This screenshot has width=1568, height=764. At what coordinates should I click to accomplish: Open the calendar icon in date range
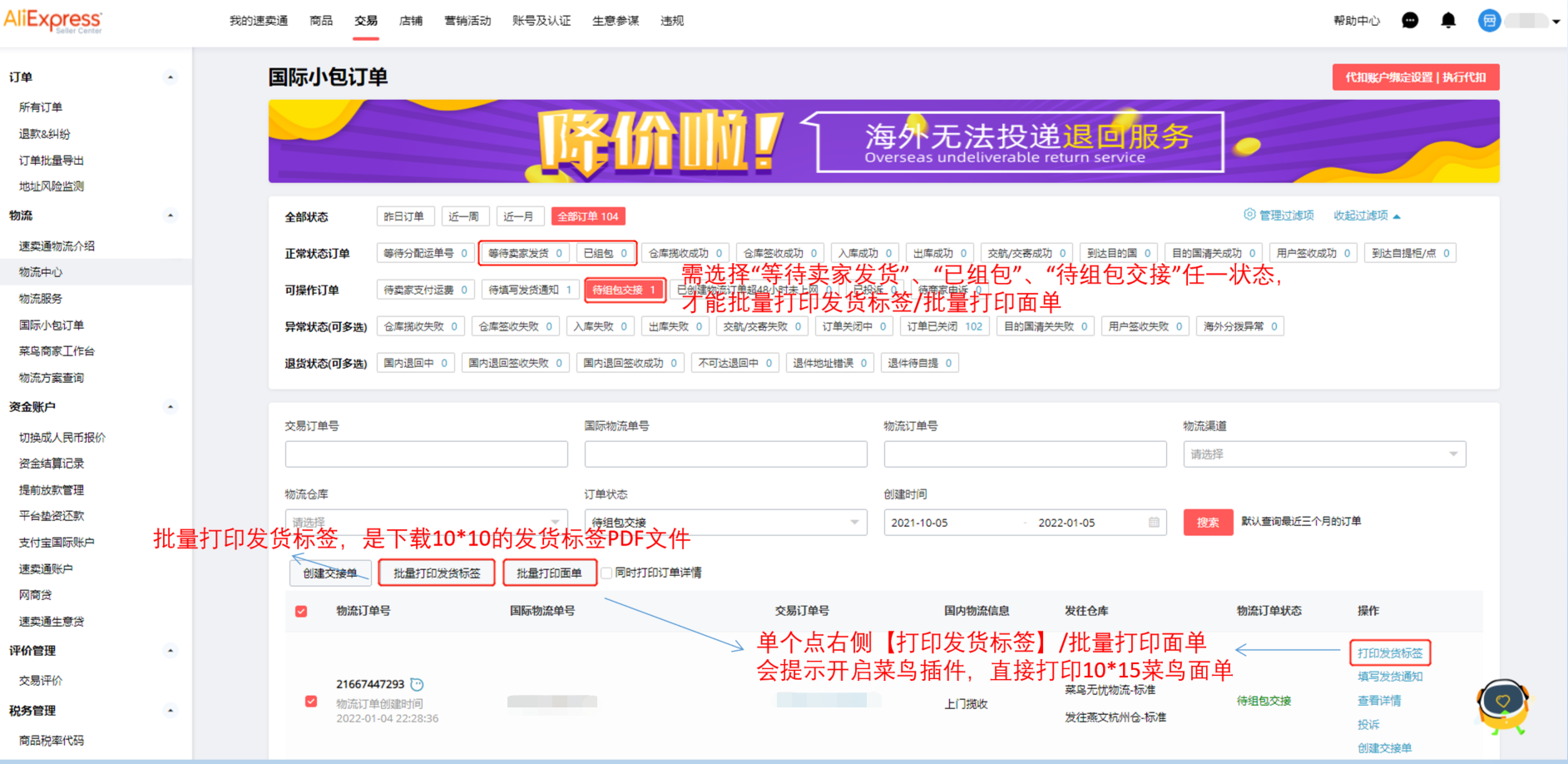click(x=1154, y=522)
